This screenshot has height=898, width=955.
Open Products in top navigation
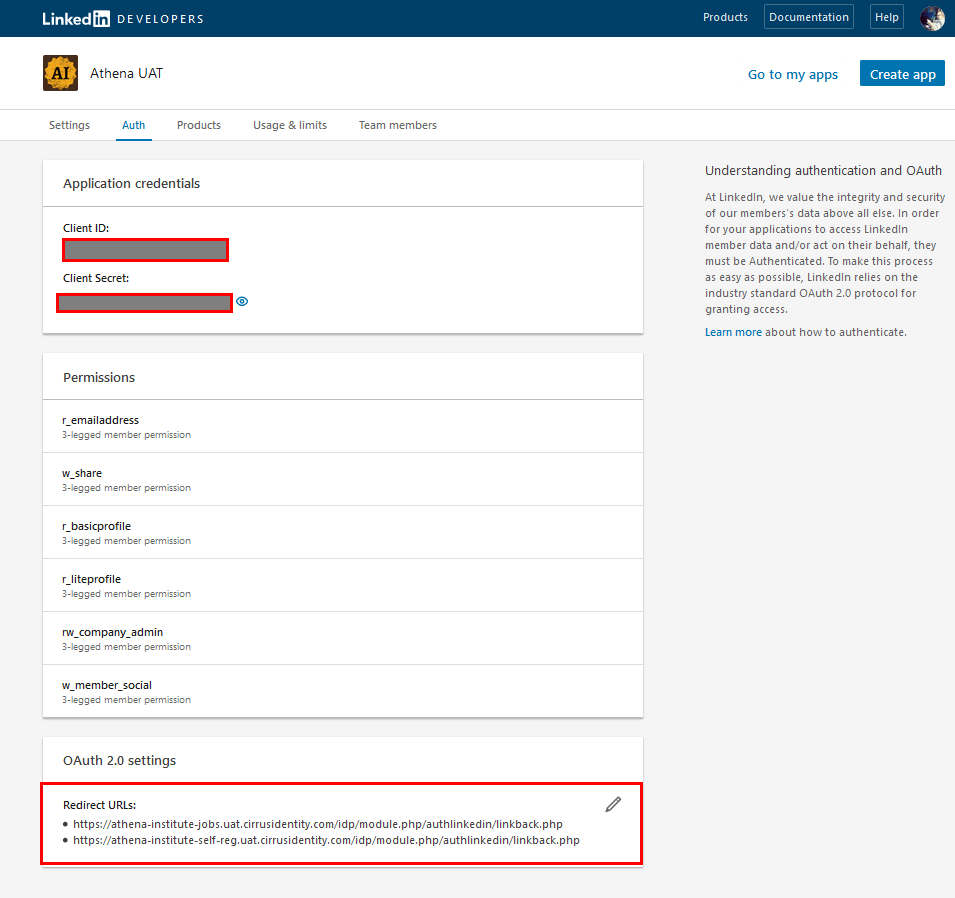point(725,17)
